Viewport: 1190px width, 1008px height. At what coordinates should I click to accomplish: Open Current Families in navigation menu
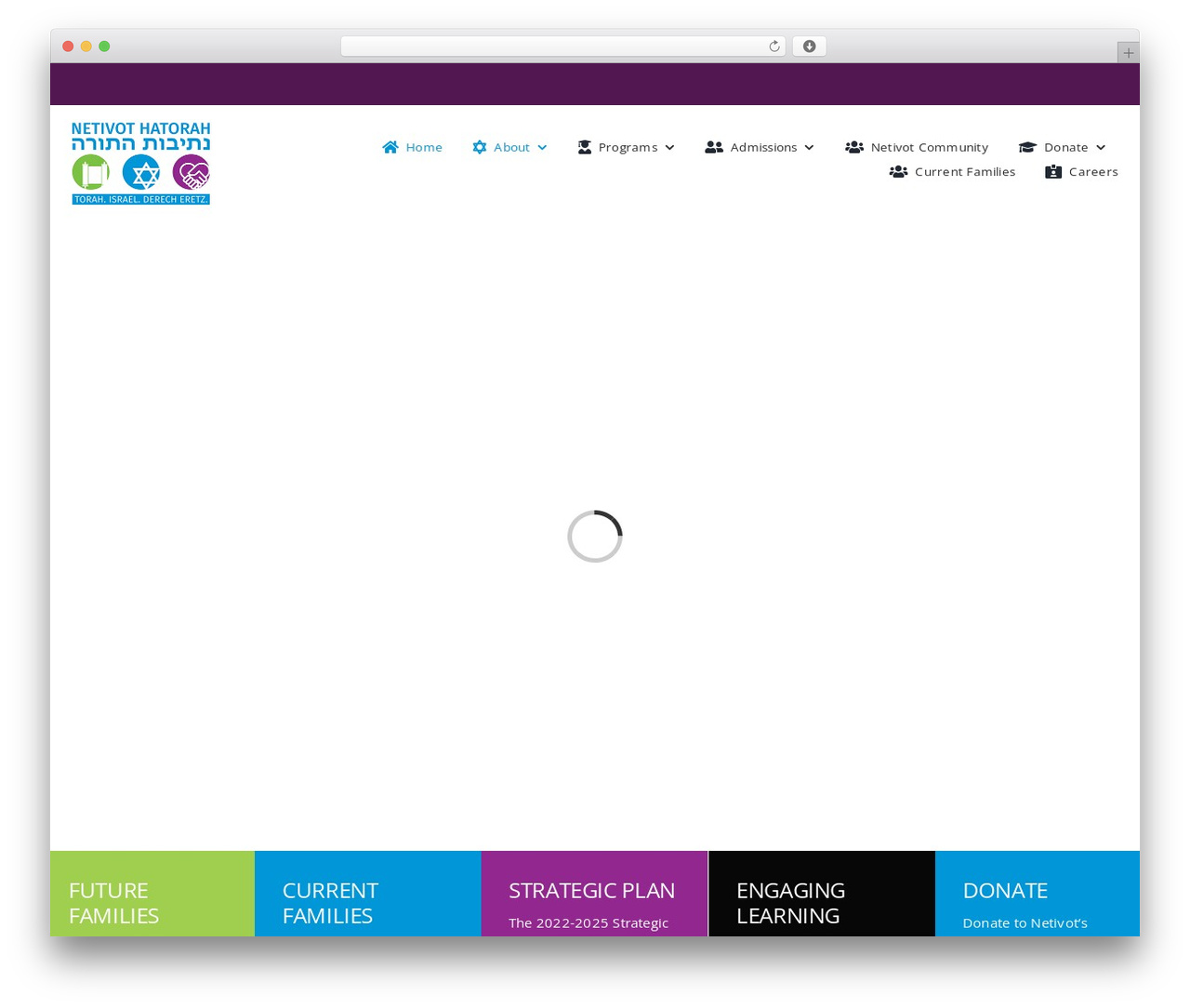pyautogui.click(x=965, y=171)
